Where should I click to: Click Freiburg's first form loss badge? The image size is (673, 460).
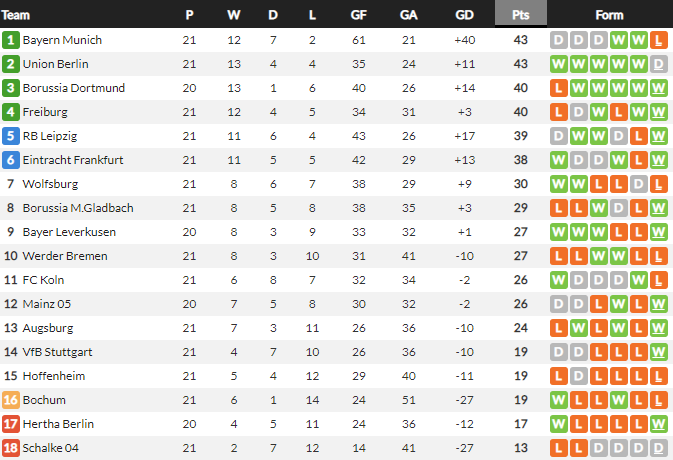coord(559,112)
